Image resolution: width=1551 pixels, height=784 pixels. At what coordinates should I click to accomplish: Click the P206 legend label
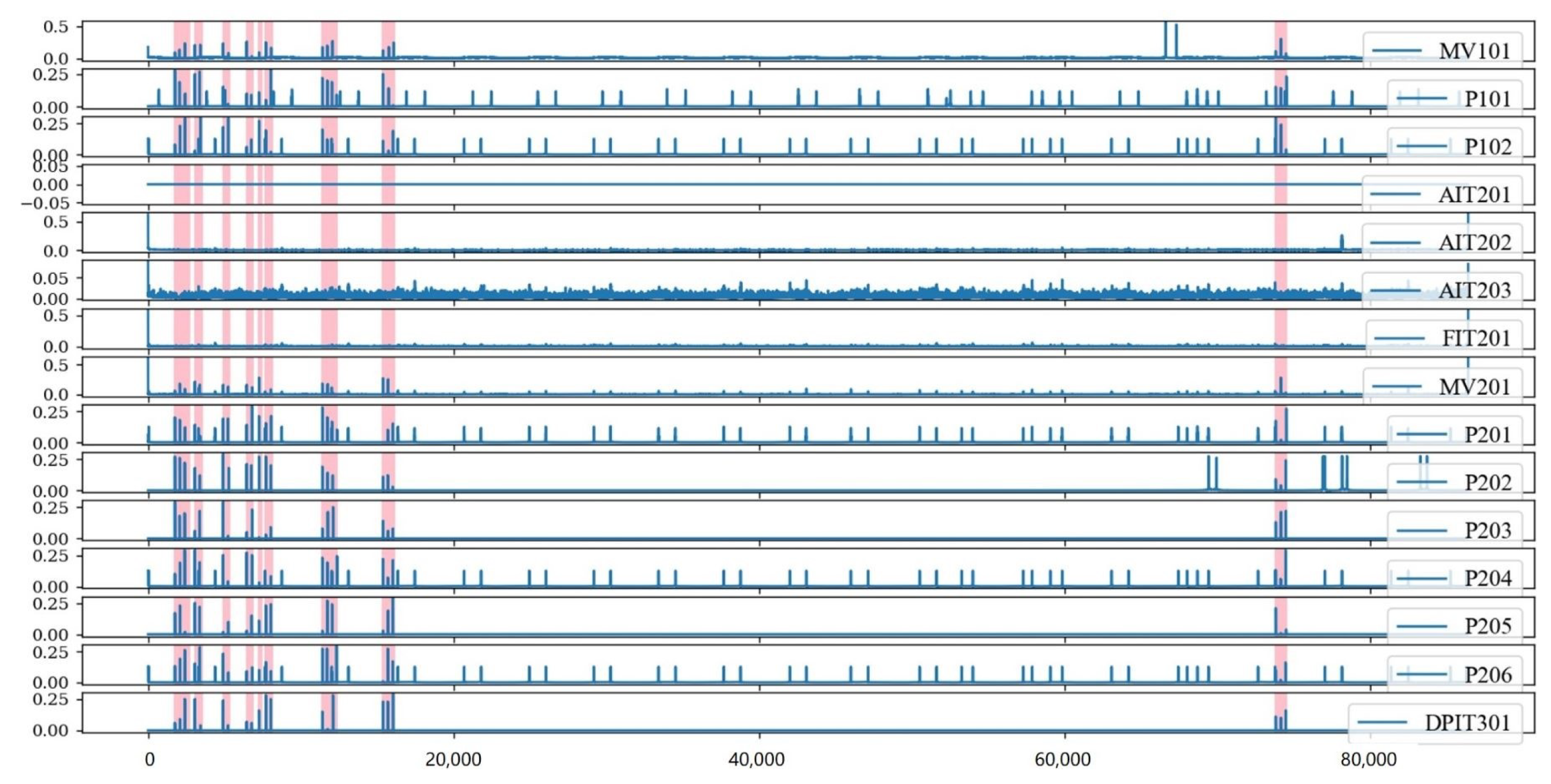(1487, 675)
